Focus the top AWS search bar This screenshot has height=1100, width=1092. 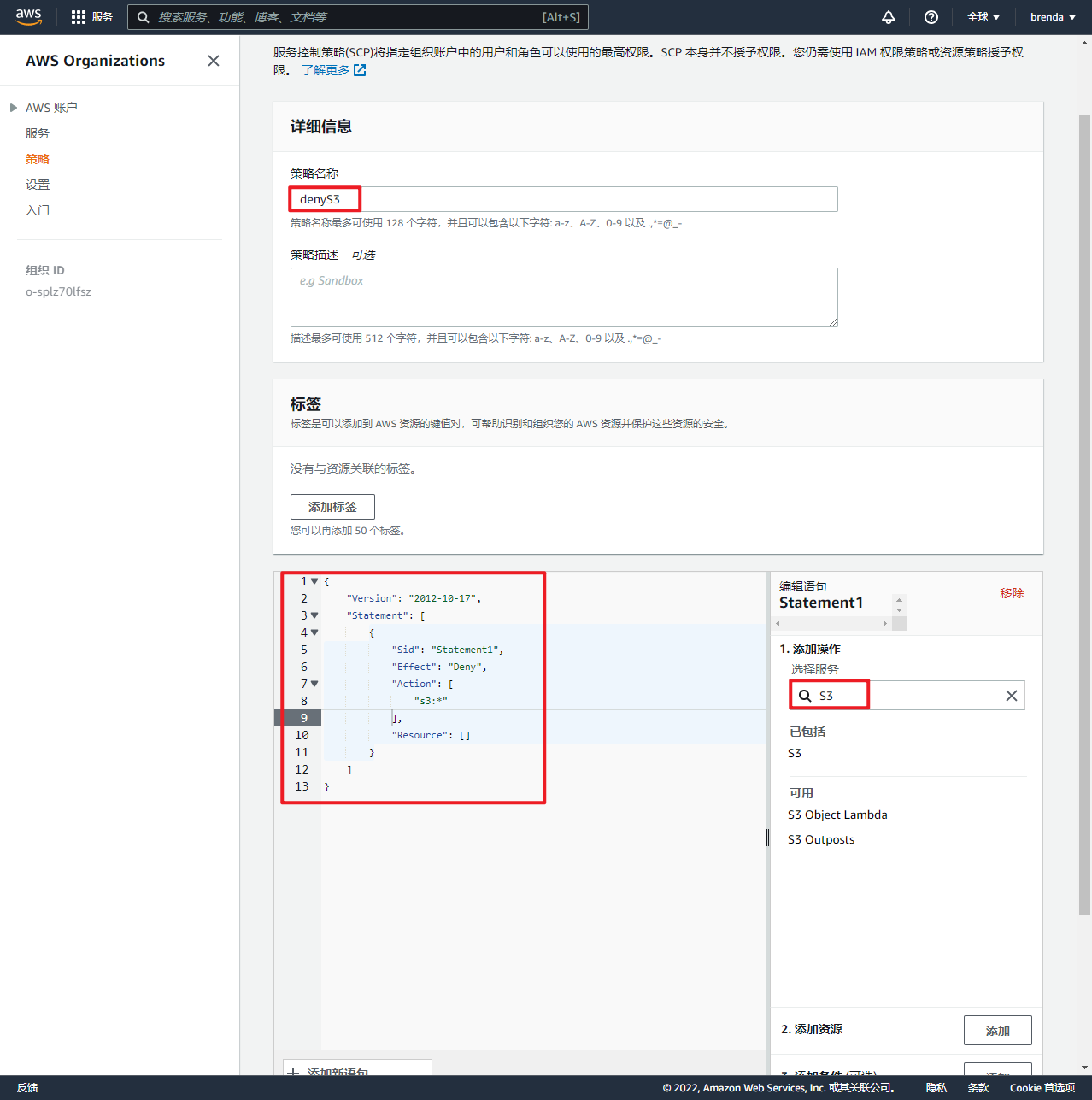[x=357, y=17]
